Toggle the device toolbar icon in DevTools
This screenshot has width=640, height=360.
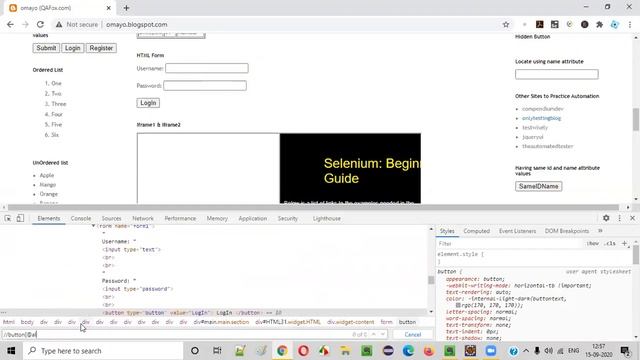pyautogui.click(x=20, y=218)
